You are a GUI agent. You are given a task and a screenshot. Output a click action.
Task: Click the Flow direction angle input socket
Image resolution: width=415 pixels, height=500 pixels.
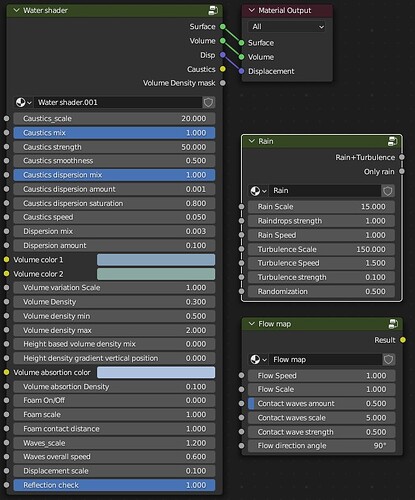(242, 446)
